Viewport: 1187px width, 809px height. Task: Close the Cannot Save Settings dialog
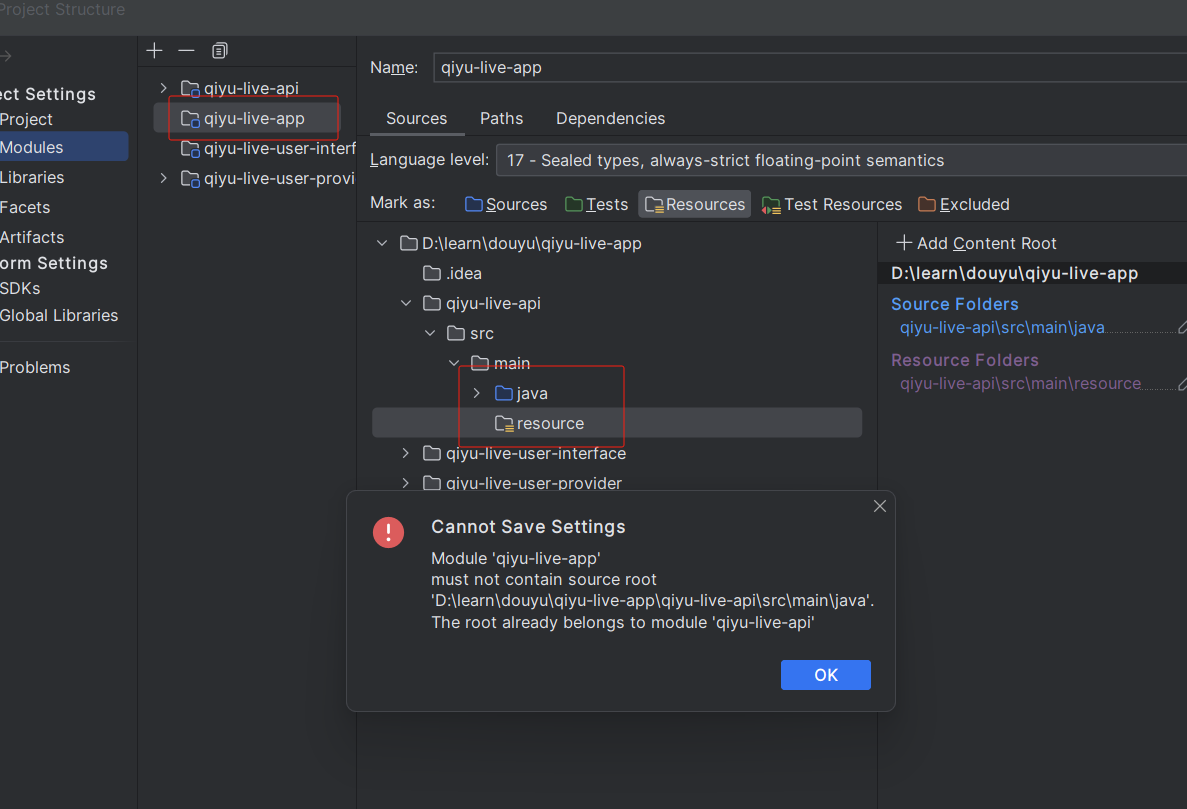880,506
